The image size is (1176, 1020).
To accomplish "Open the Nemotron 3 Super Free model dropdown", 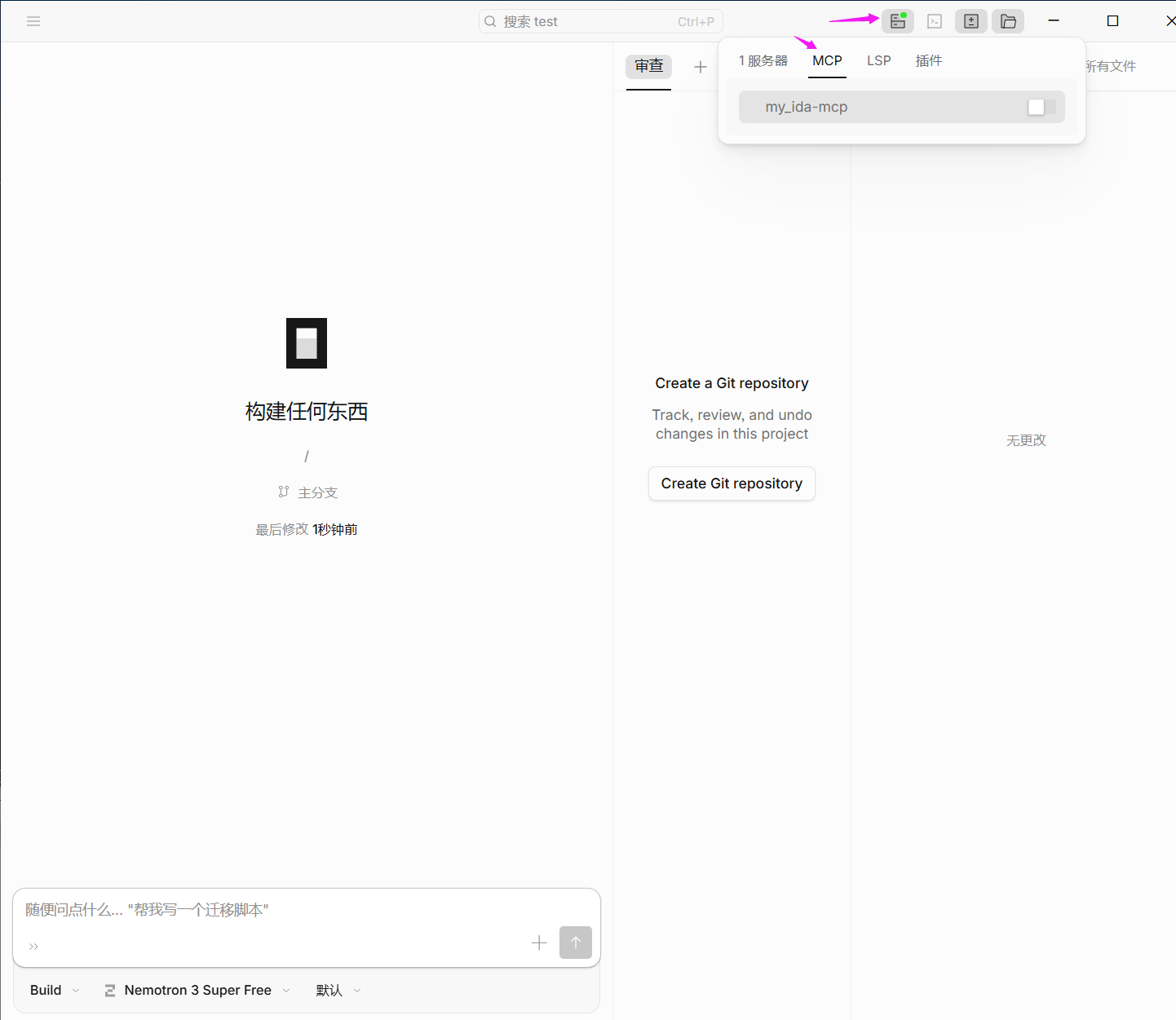I will coord(197,990).
